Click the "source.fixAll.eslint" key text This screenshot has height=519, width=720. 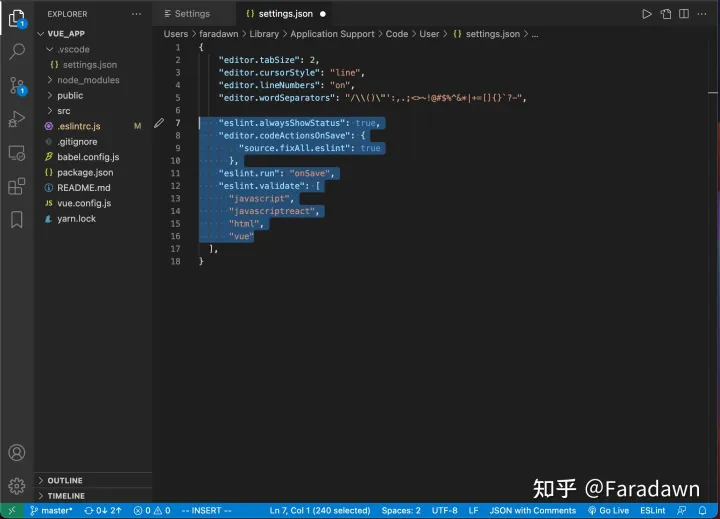294,148
